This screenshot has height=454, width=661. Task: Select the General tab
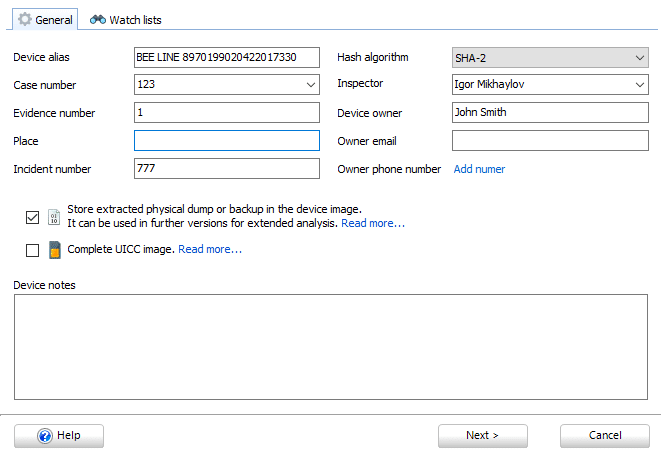coord(45,19)
